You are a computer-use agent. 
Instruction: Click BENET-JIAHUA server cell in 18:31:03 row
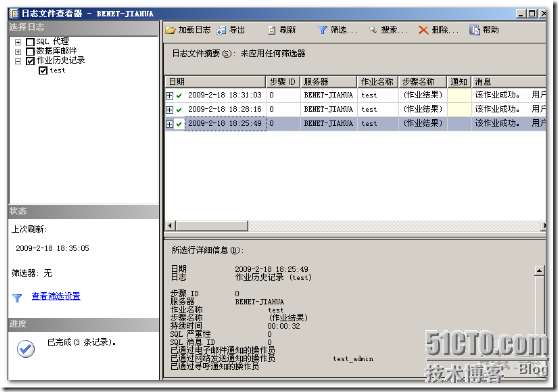pyautogui.click(x=328, y=95)
